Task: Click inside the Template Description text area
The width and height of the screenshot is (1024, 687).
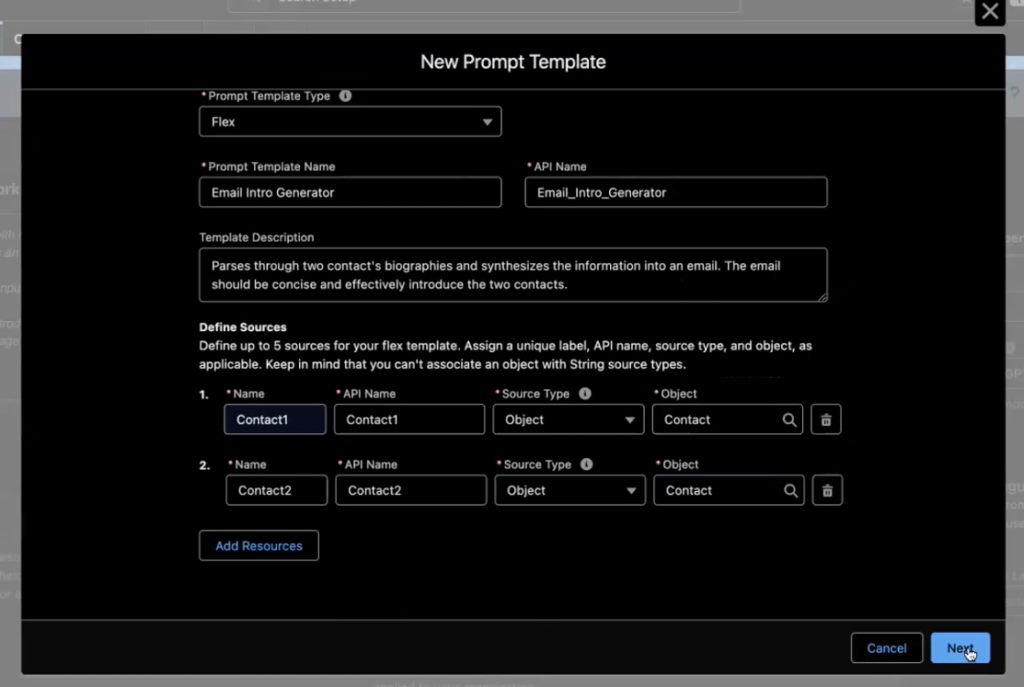Action: click(512, 275)
